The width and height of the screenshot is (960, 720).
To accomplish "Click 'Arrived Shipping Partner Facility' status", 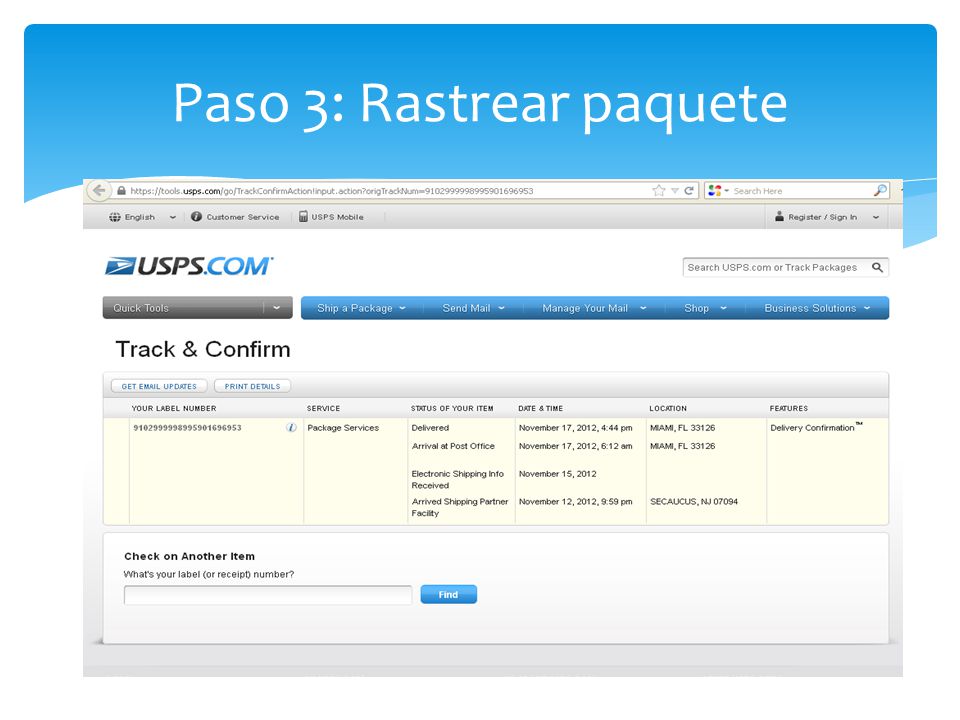I will (460, 507).
